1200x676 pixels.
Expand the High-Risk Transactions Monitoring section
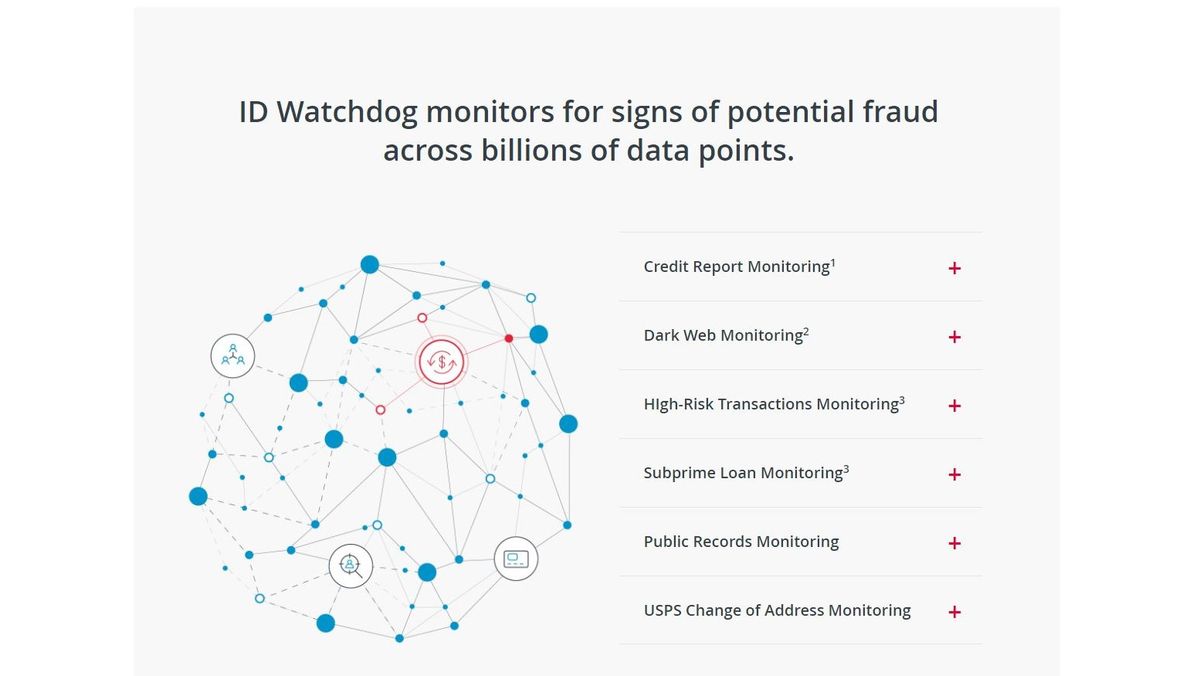point(954,406)
